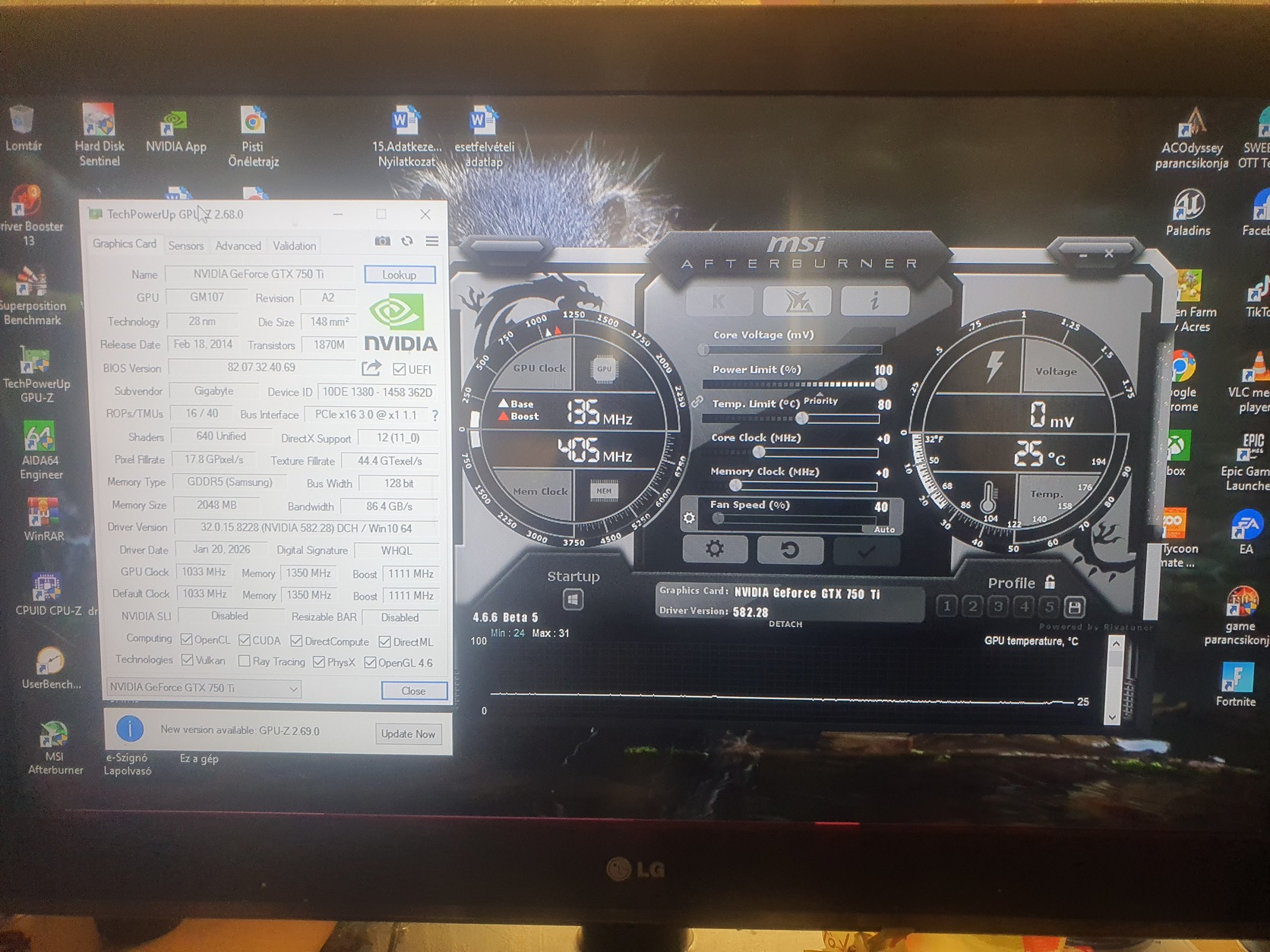The image size is (1270, 952).
Task: Reset Afterburner settings with the reset arrow
Action: (x=790, y=549)
